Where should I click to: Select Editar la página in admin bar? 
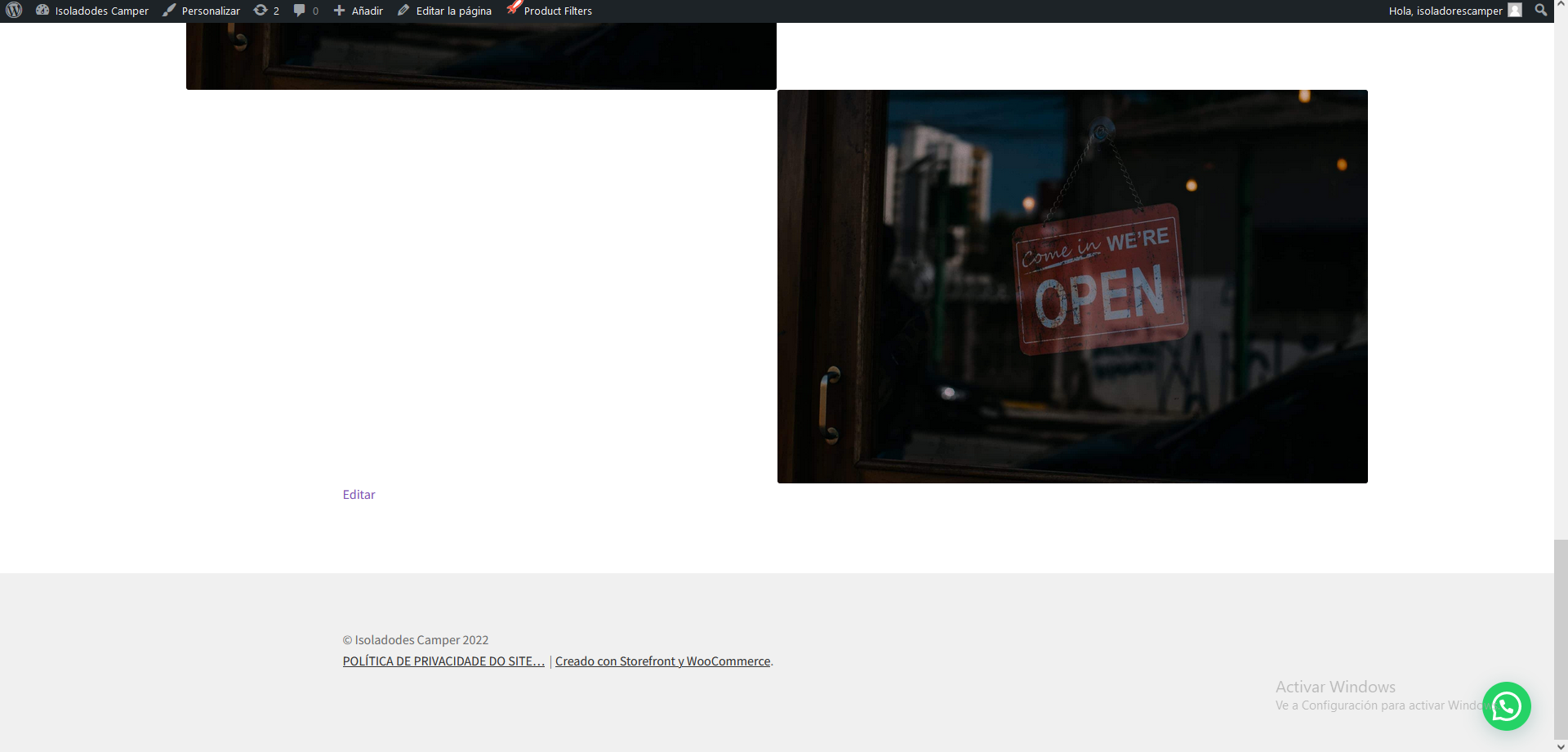click(444, 11)
